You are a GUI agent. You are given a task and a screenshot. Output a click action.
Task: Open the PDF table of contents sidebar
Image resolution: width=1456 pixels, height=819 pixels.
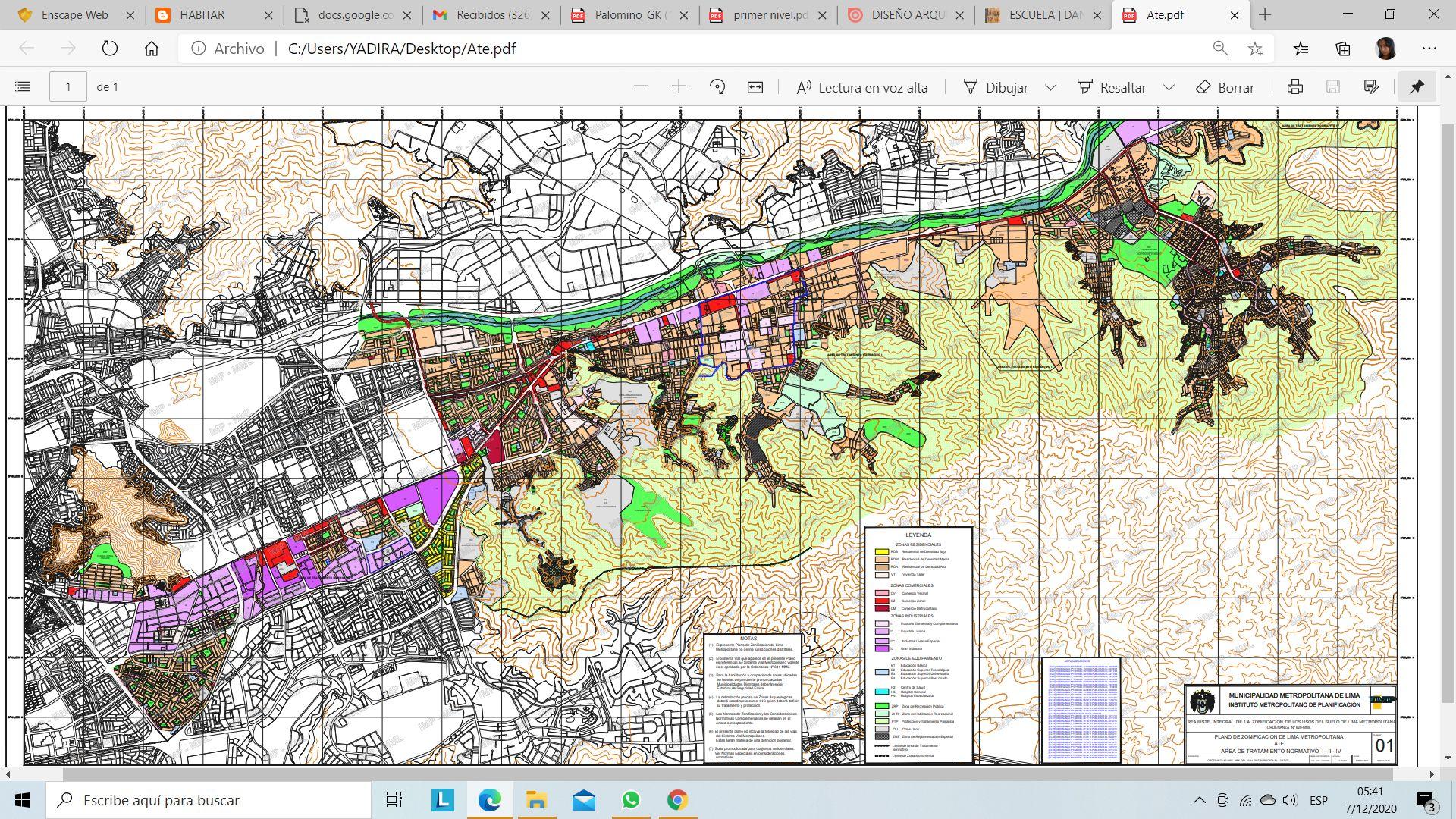coord(23,87)
